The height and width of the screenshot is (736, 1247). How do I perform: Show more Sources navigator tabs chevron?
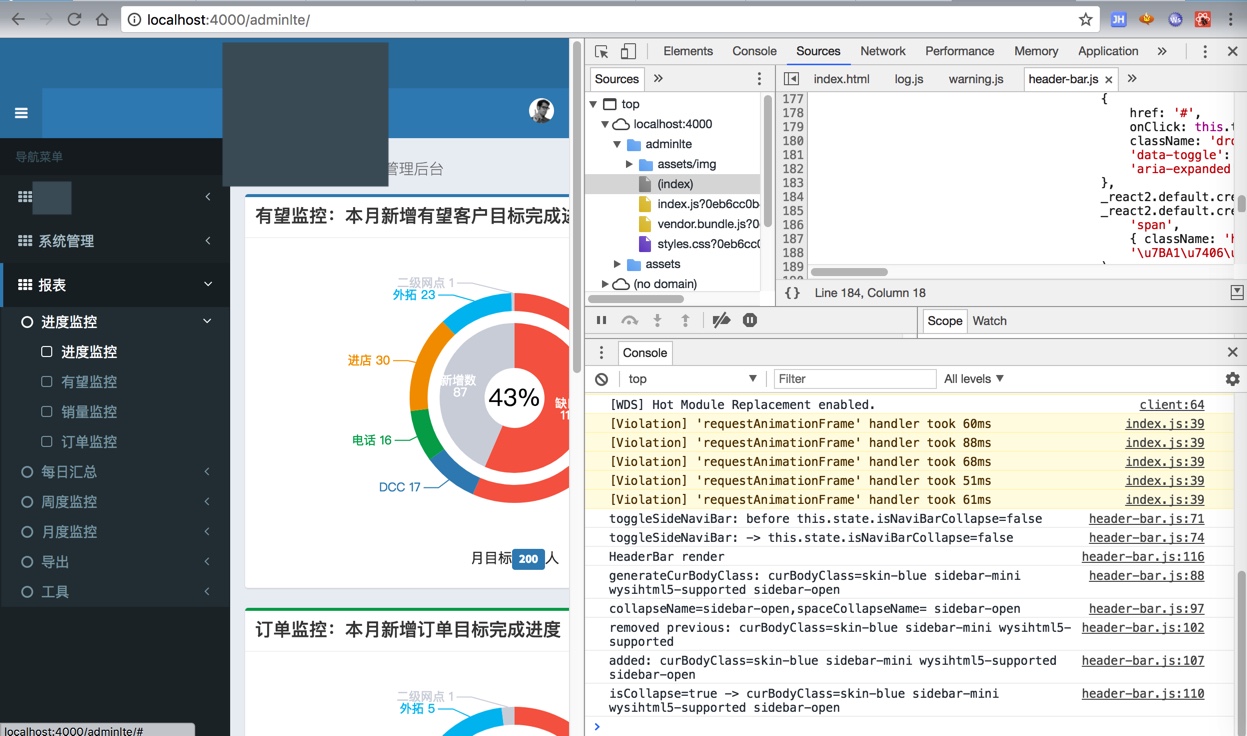[x=658, y=79]
